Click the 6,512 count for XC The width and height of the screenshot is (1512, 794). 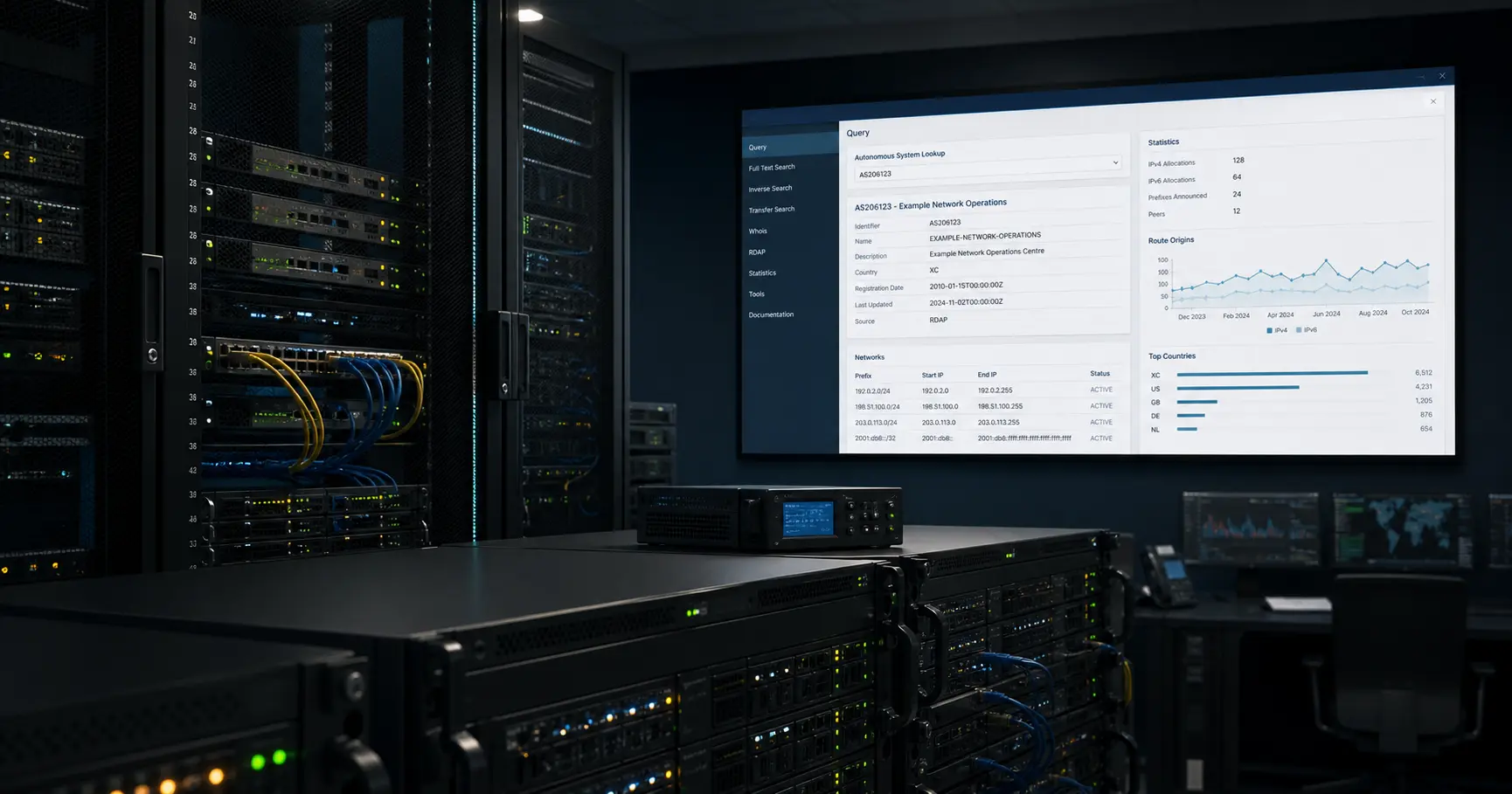click(1424, 373)
